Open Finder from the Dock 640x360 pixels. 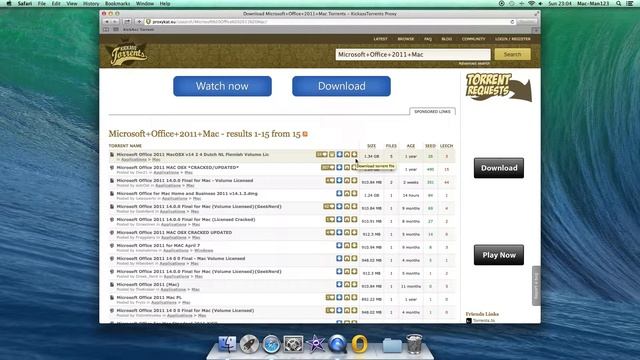coord(227,344)
